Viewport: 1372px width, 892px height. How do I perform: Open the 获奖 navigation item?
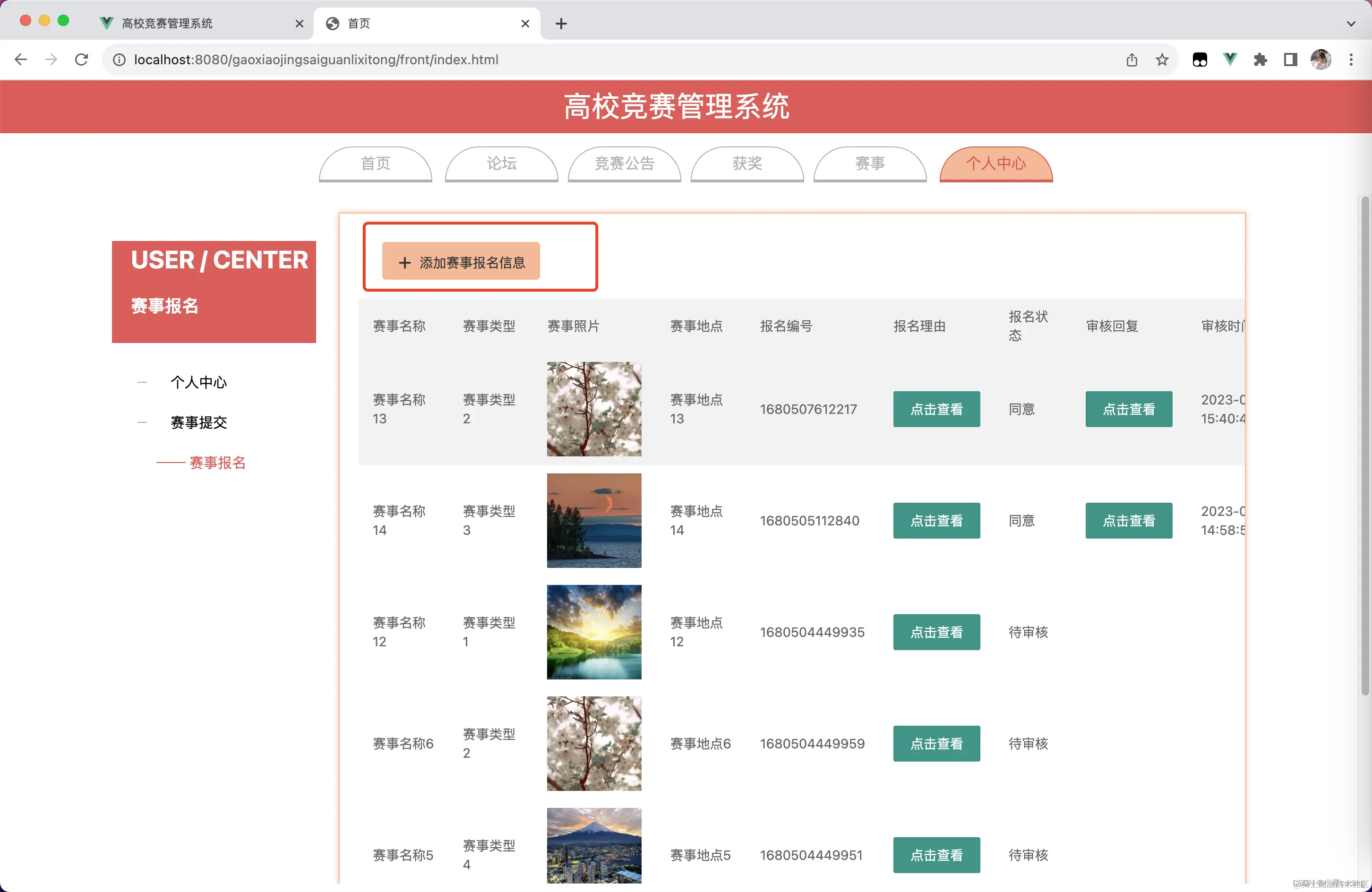(747, 164)
